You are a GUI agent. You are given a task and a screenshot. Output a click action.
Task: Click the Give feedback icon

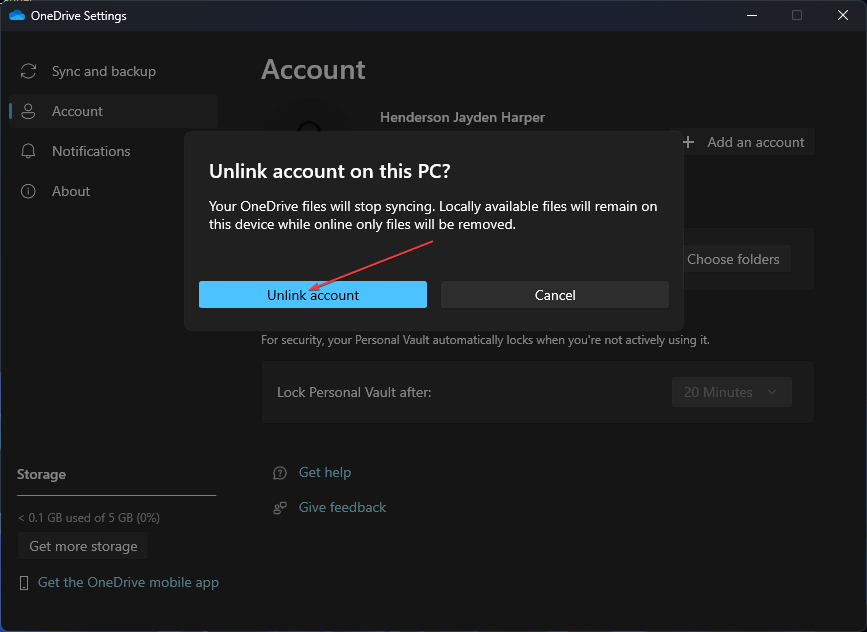pyautogui.click(x=279, y=507)
